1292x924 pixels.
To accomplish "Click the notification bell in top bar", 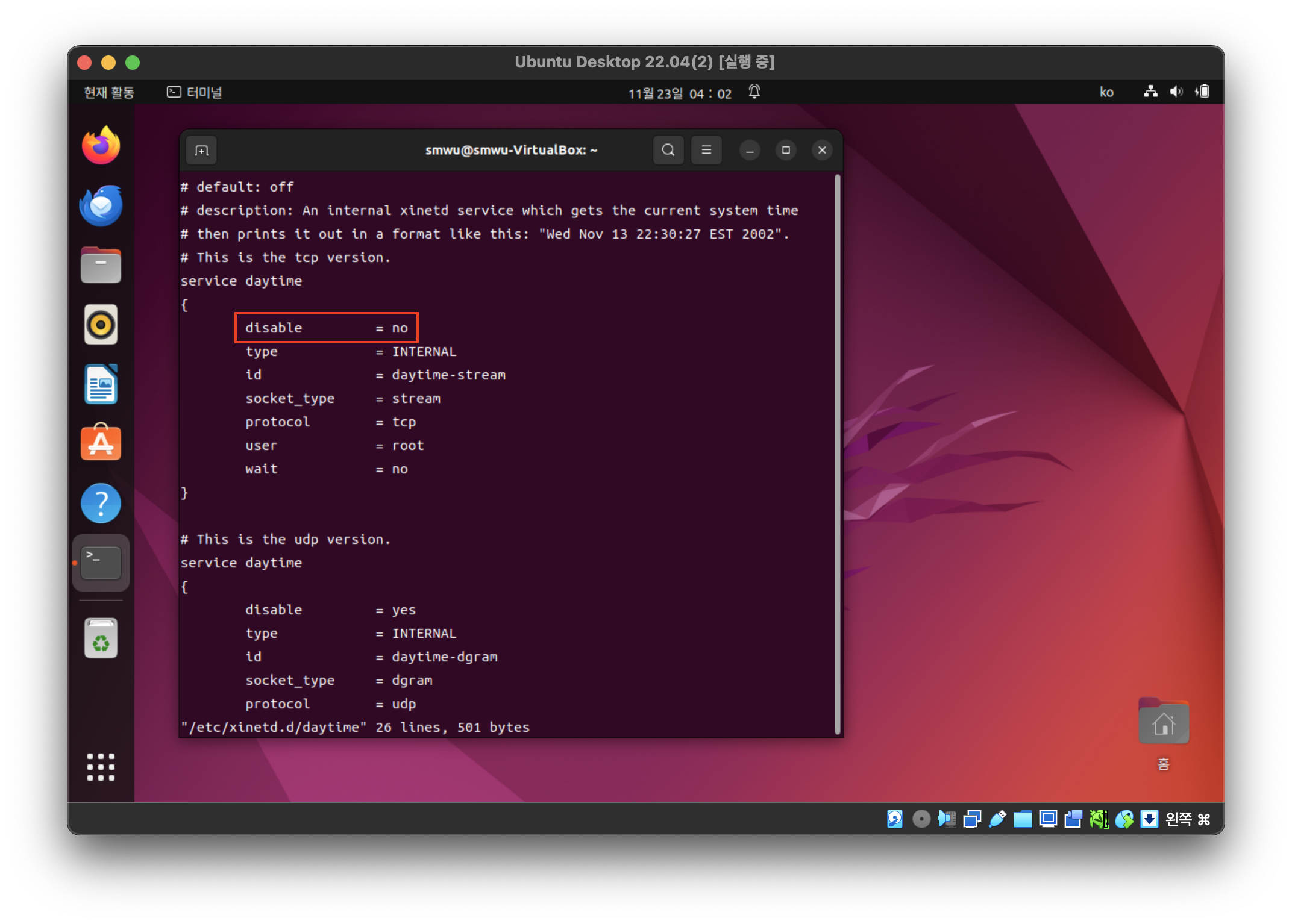I will (754, 92).
